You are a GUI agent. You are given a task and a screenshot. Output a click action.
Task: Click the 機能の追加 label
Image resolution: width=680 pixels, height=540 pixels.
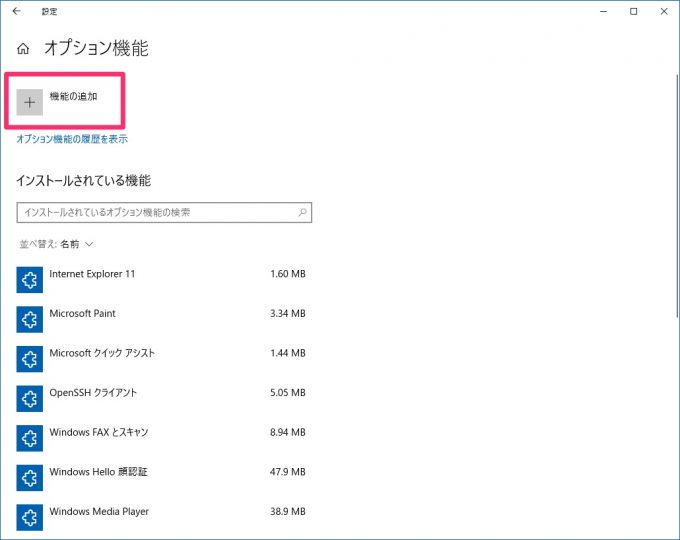(73, 96)
